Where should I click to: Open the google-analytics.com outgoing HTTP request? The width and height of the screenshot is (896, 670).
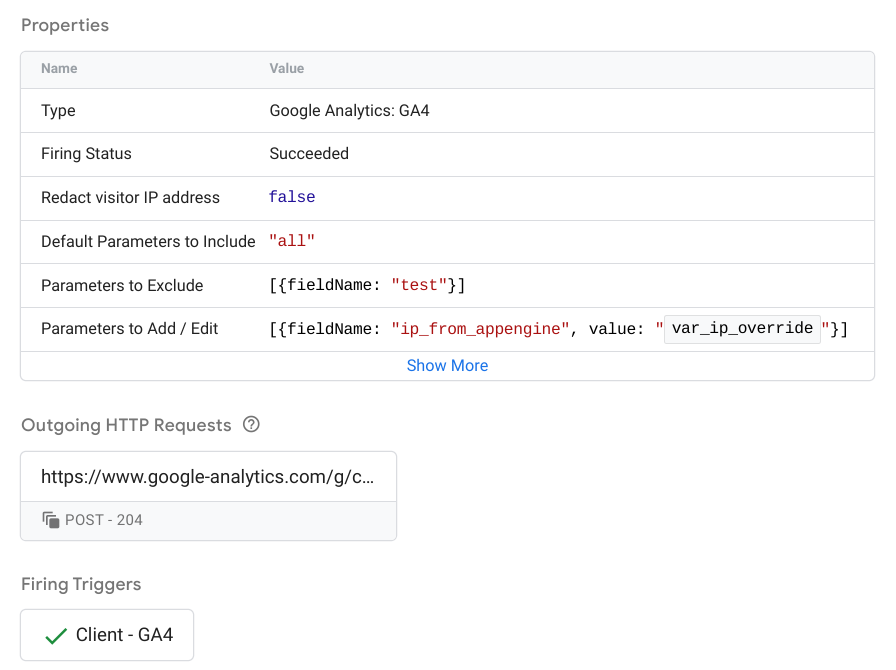[x=208, y=477]
